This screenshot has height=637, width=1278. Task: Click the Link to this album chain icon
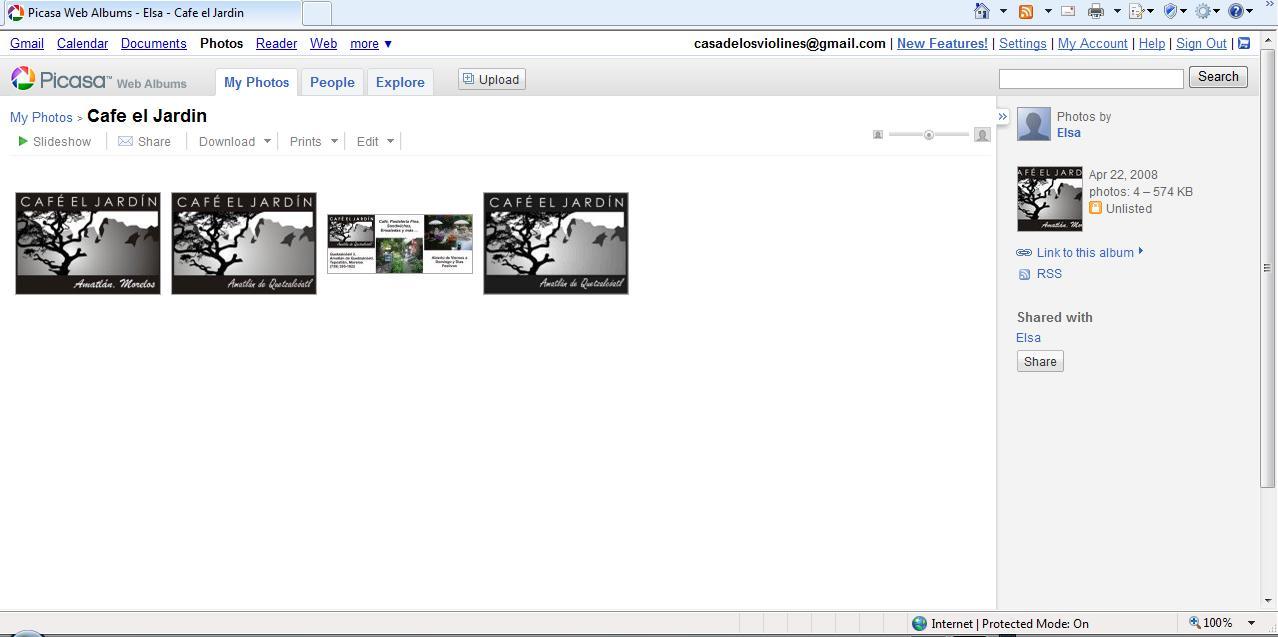point(1024,252)
